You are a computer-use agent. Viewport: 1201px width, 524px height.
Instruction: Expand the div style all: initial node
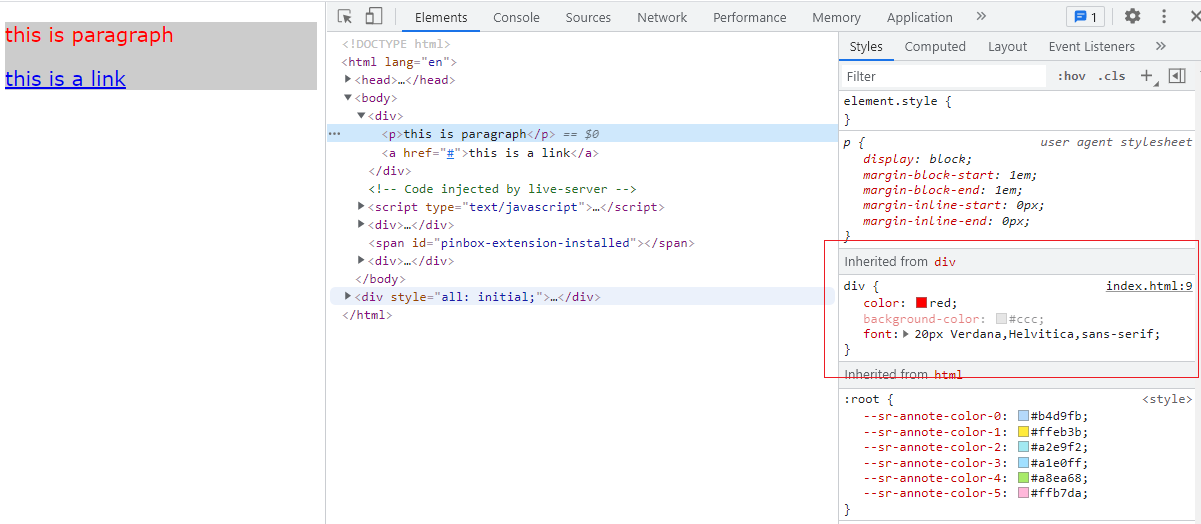pyautogui.click(x=348, y=297)
